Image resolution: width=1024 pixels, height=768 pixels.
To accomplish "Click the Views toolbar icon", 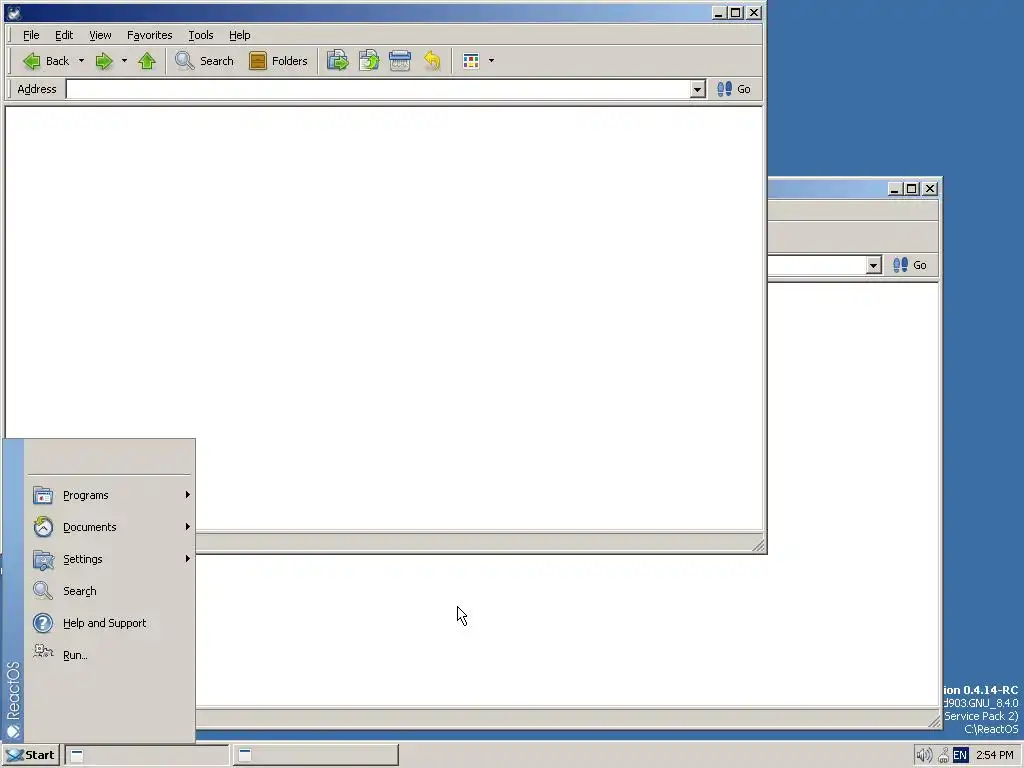I will [x=471, y=61].
